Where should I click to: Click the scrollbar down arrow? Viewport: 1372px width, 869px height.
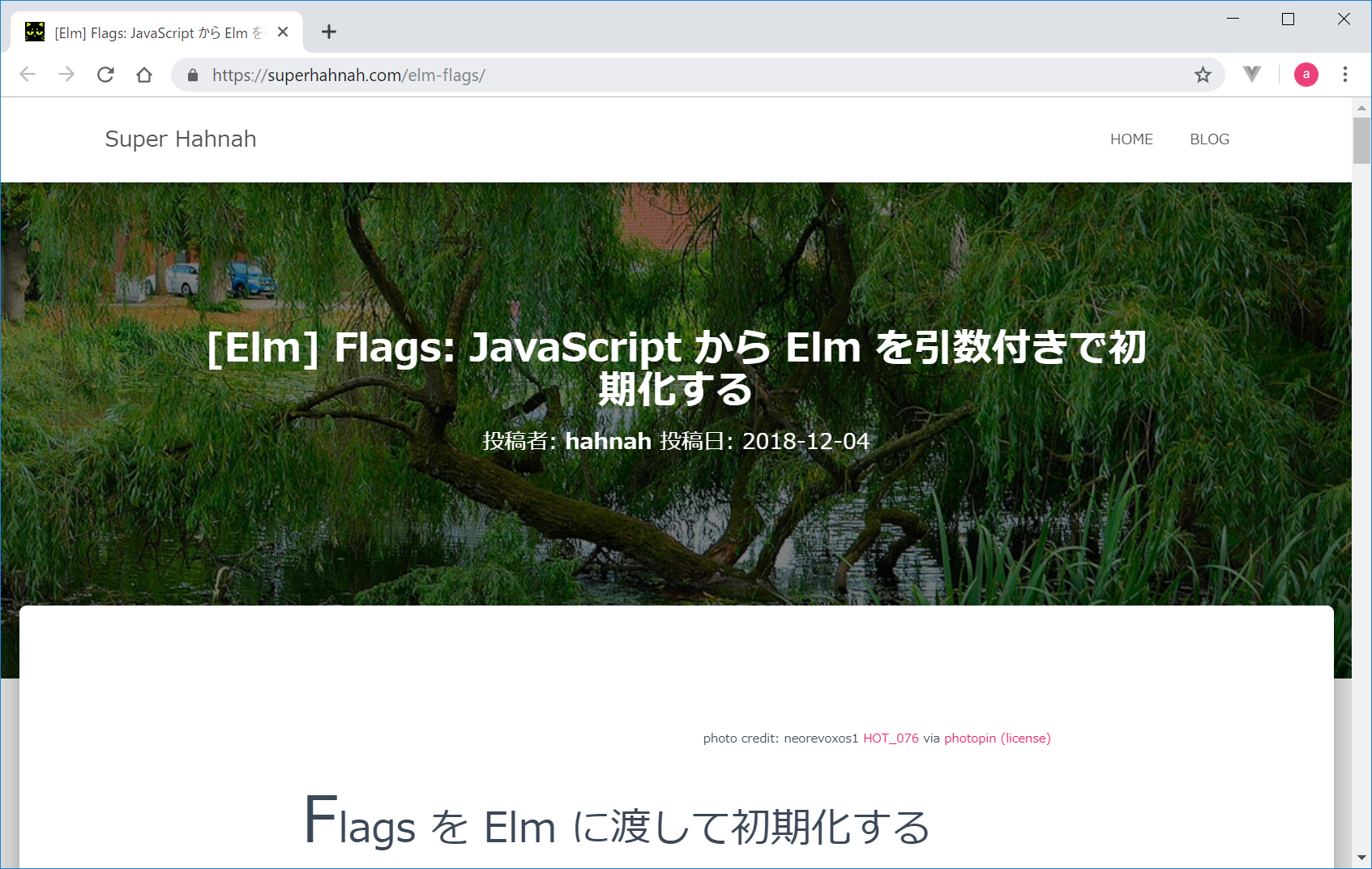point(1361,858)
